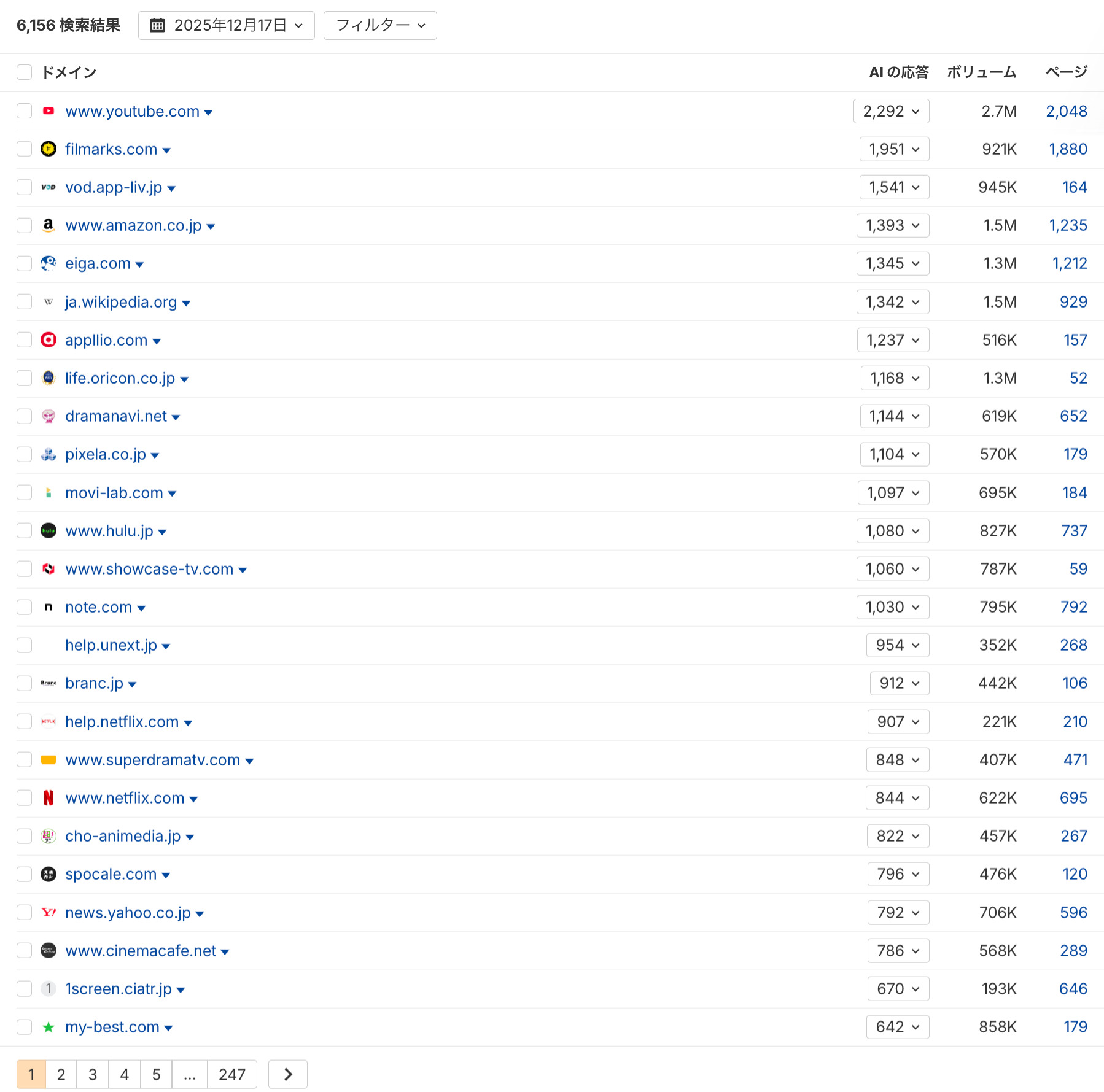
Task: Click the Hulu favicon beside www.hulu.jp
Action: [49, 530]
